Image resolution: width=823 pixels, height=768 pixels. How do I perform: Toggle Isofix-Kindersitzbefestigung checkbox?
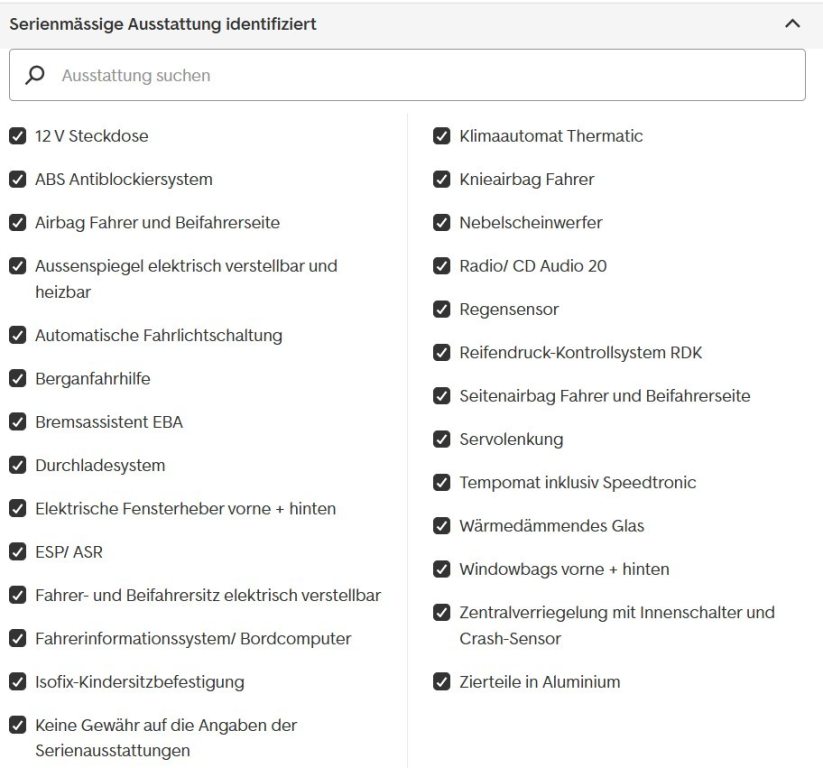tap(18, 681)
